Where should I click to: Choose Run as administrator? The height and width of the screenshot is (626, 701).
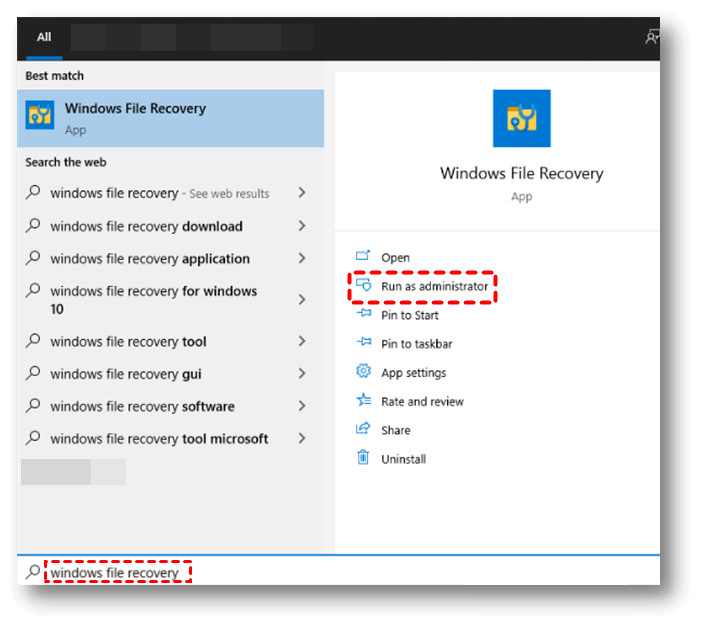pyautogui.click(x=434, y=286)
